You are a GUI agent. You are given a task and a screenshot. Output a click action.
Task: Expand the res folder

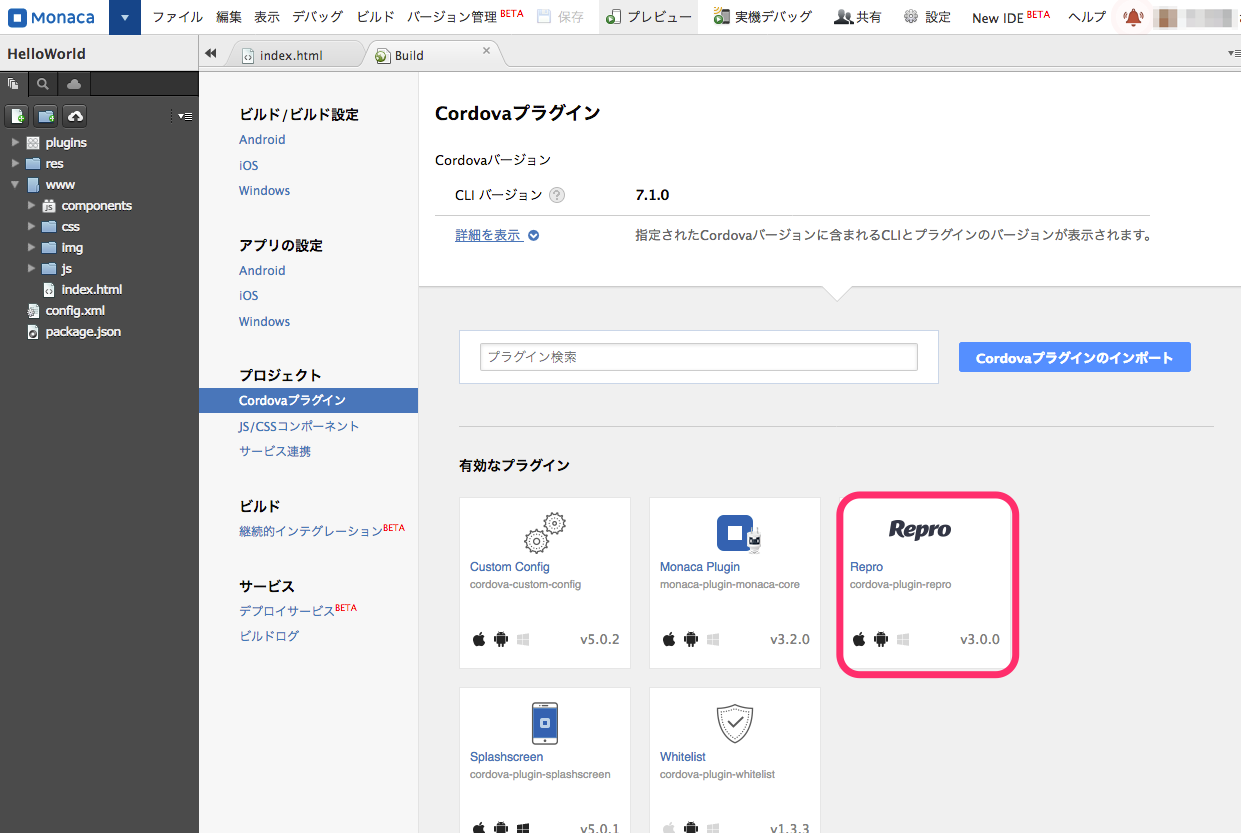tap(15, 163)
